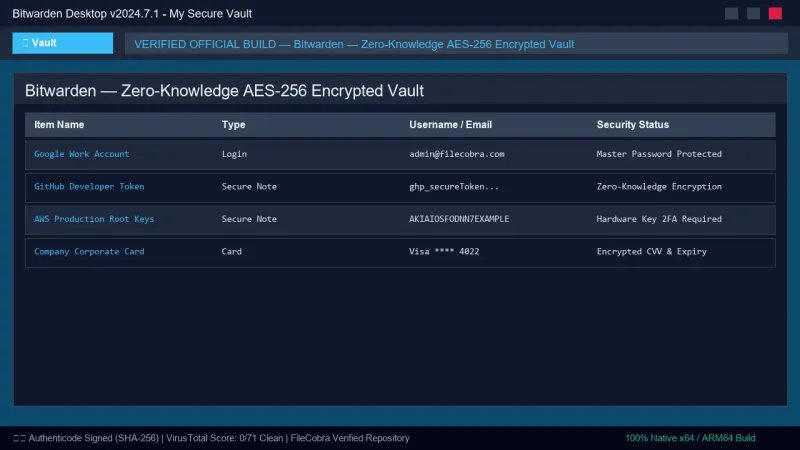
Task: Click Login type in Google row
Action: pyautogui.click(x=234, y=154)
